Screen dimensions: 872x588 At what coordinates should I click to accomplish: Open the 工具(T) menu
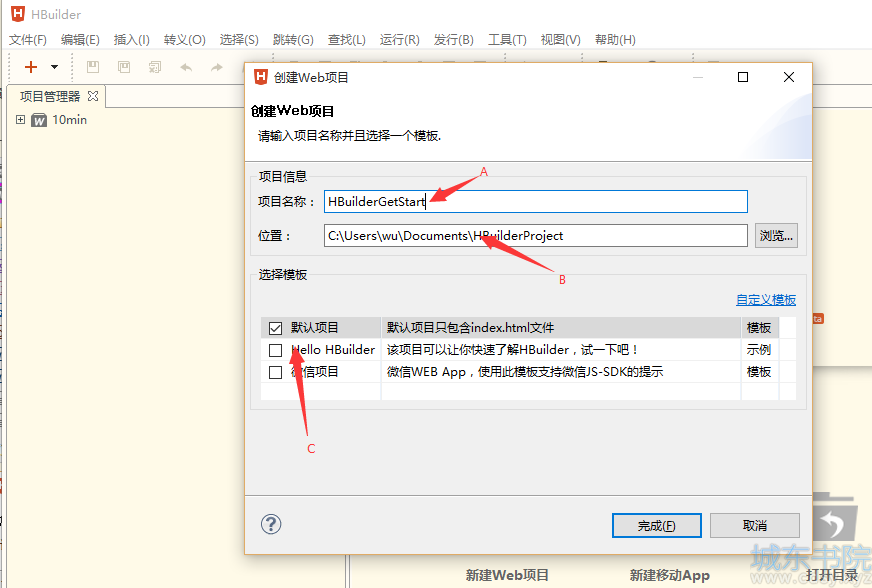(x=507, y=39)
